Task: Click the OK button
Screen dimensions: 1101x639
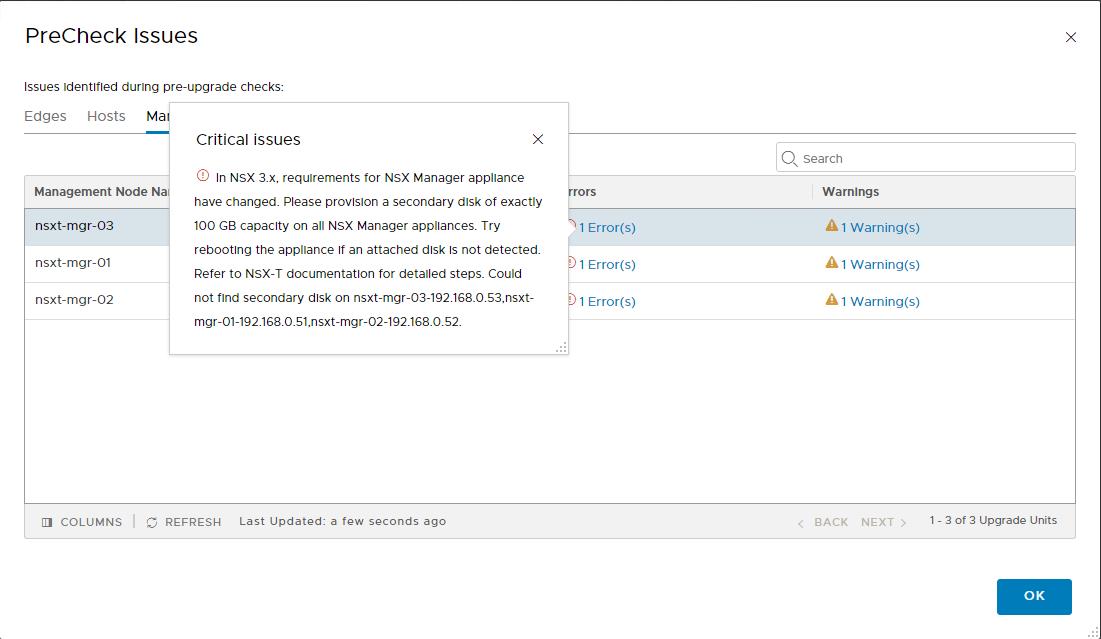Action: tap(1034, 596)
